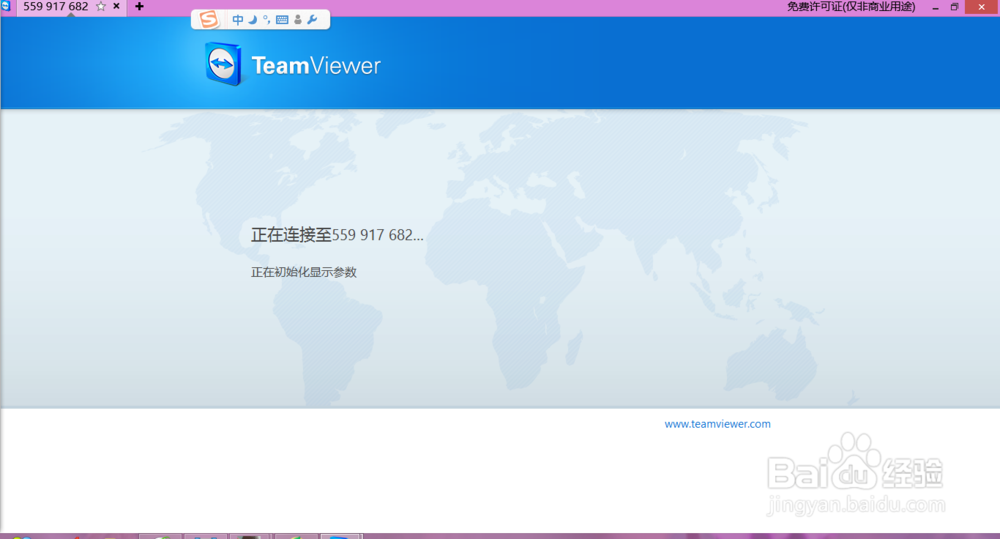1000x539 pixels.
Task: Toggle half/full-width moon icon in Sogou bar
Action: 253,20
